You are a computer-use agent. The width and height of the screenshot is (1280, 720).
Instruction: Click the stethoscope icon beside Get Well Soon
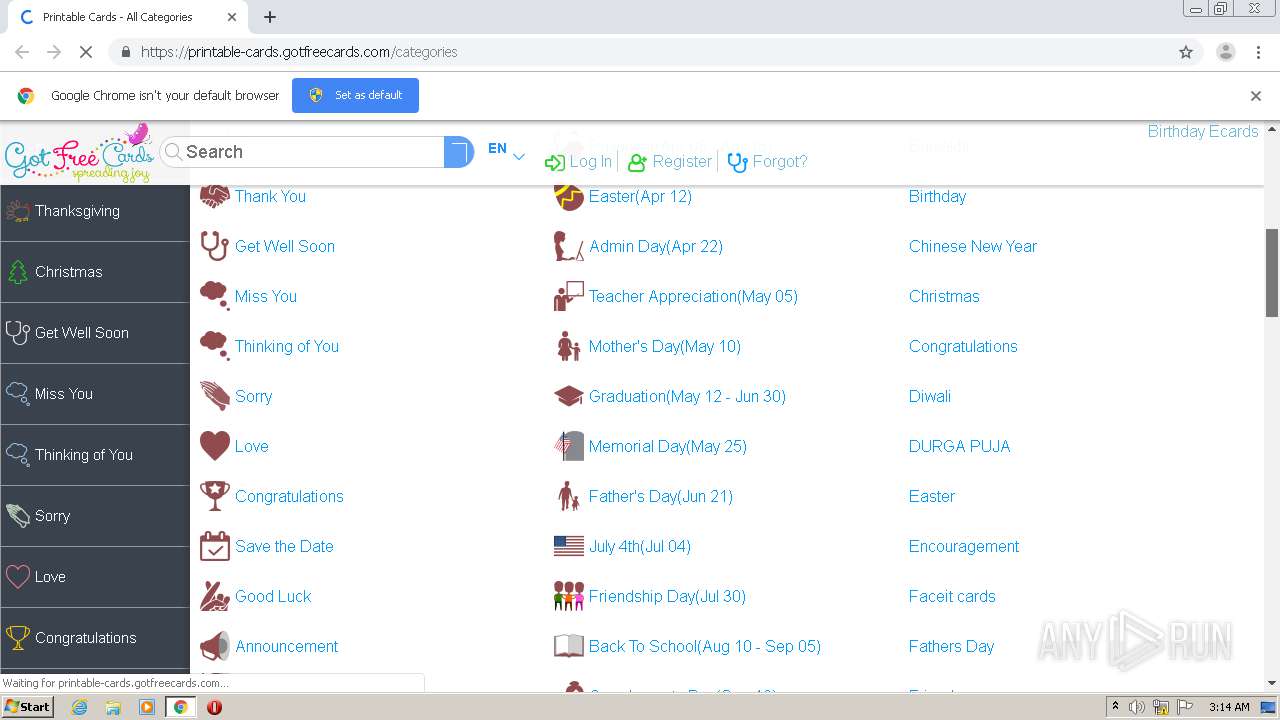coord(214,246)
